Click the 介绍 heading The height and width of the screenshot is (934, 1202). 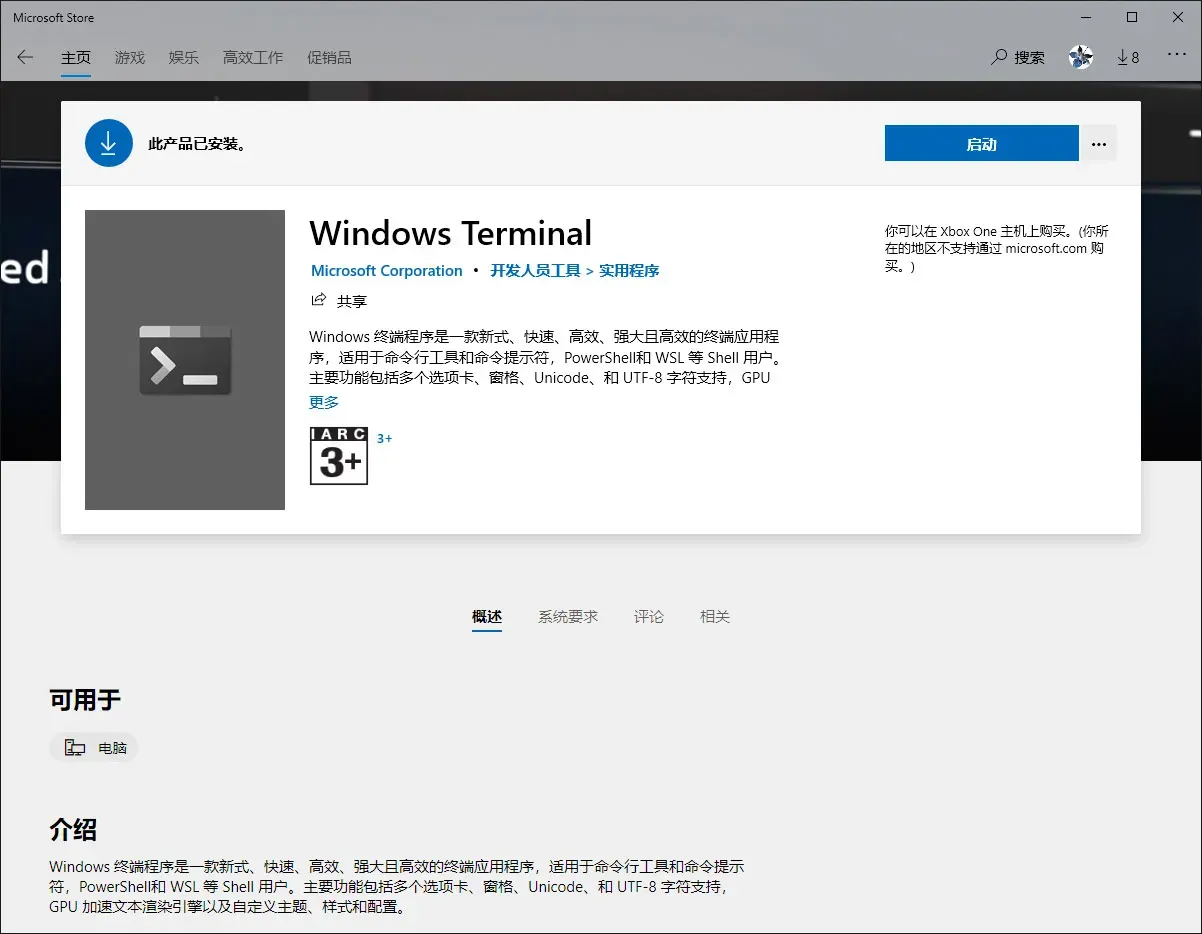[x=73, y=829]
